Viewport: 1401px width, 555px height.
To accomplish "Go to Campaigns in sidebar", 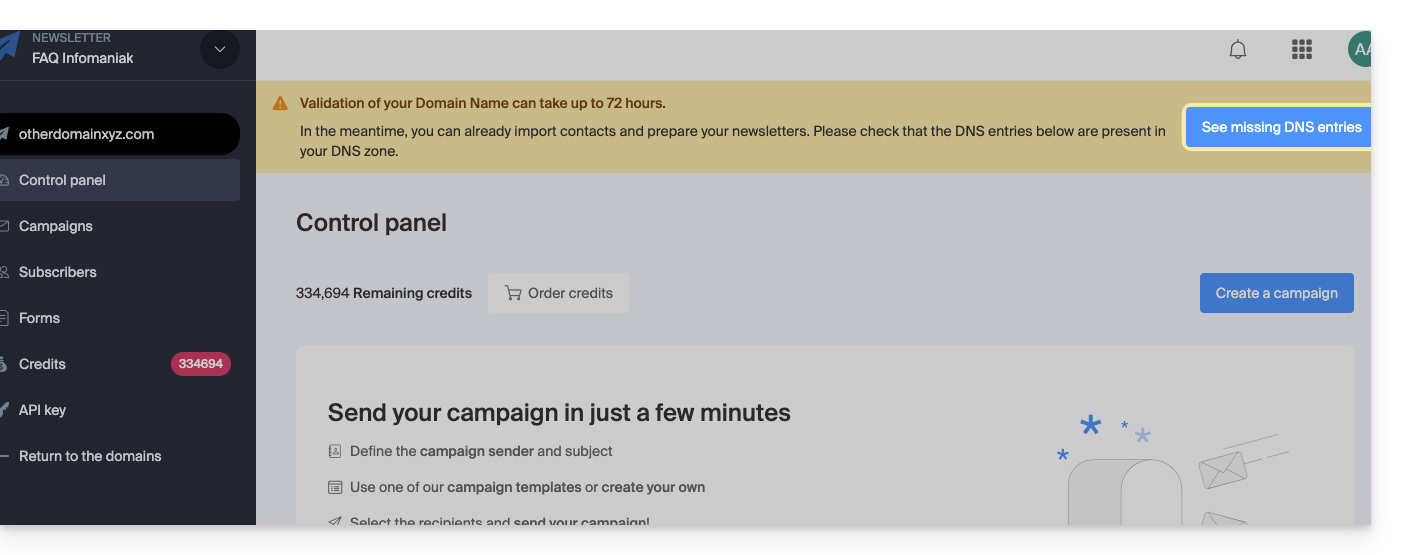I will (56, 226).
